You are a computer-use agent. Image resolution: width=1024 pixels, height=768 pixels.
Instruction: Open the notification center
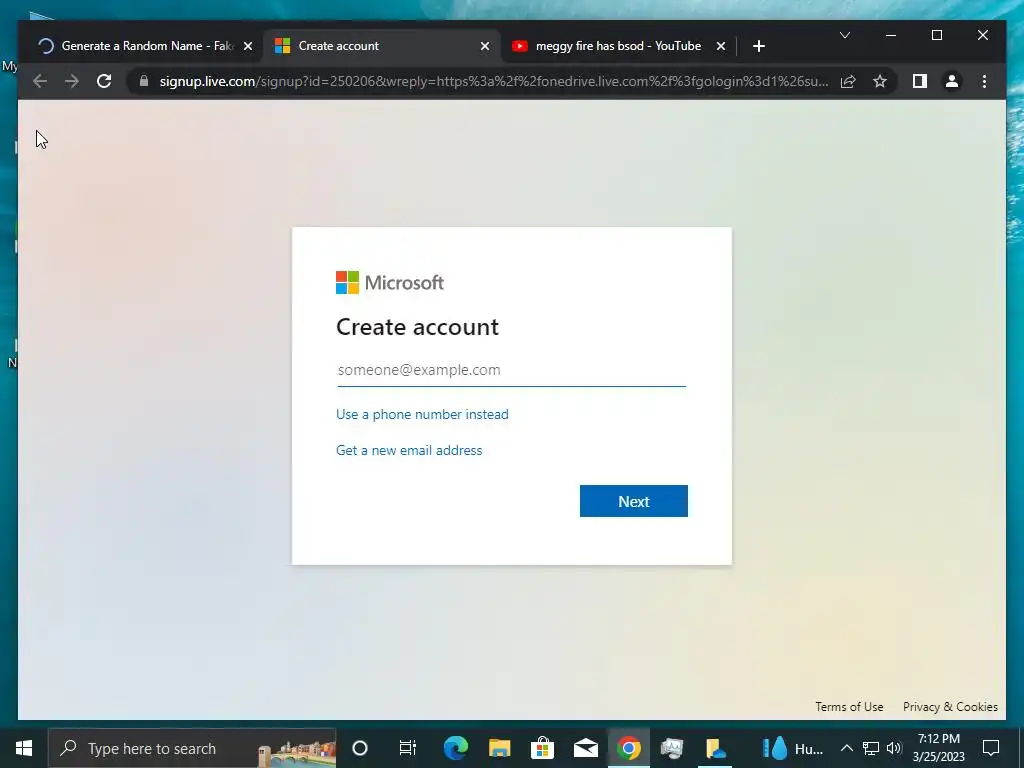click(991, 748)
